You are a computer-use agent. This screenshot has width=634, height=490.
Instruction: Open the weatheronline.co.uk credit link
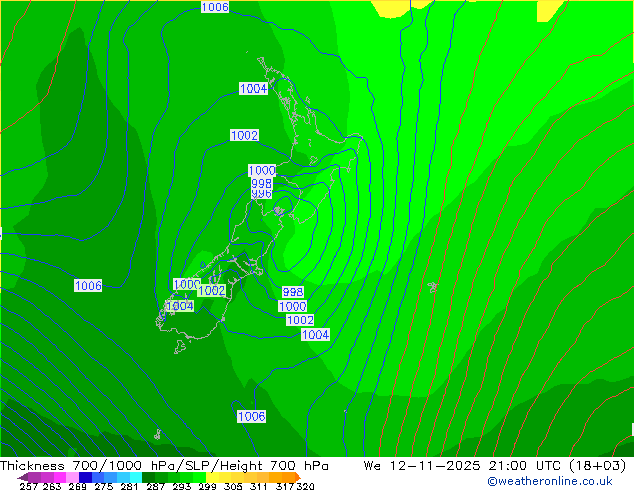tap(550, 481)
